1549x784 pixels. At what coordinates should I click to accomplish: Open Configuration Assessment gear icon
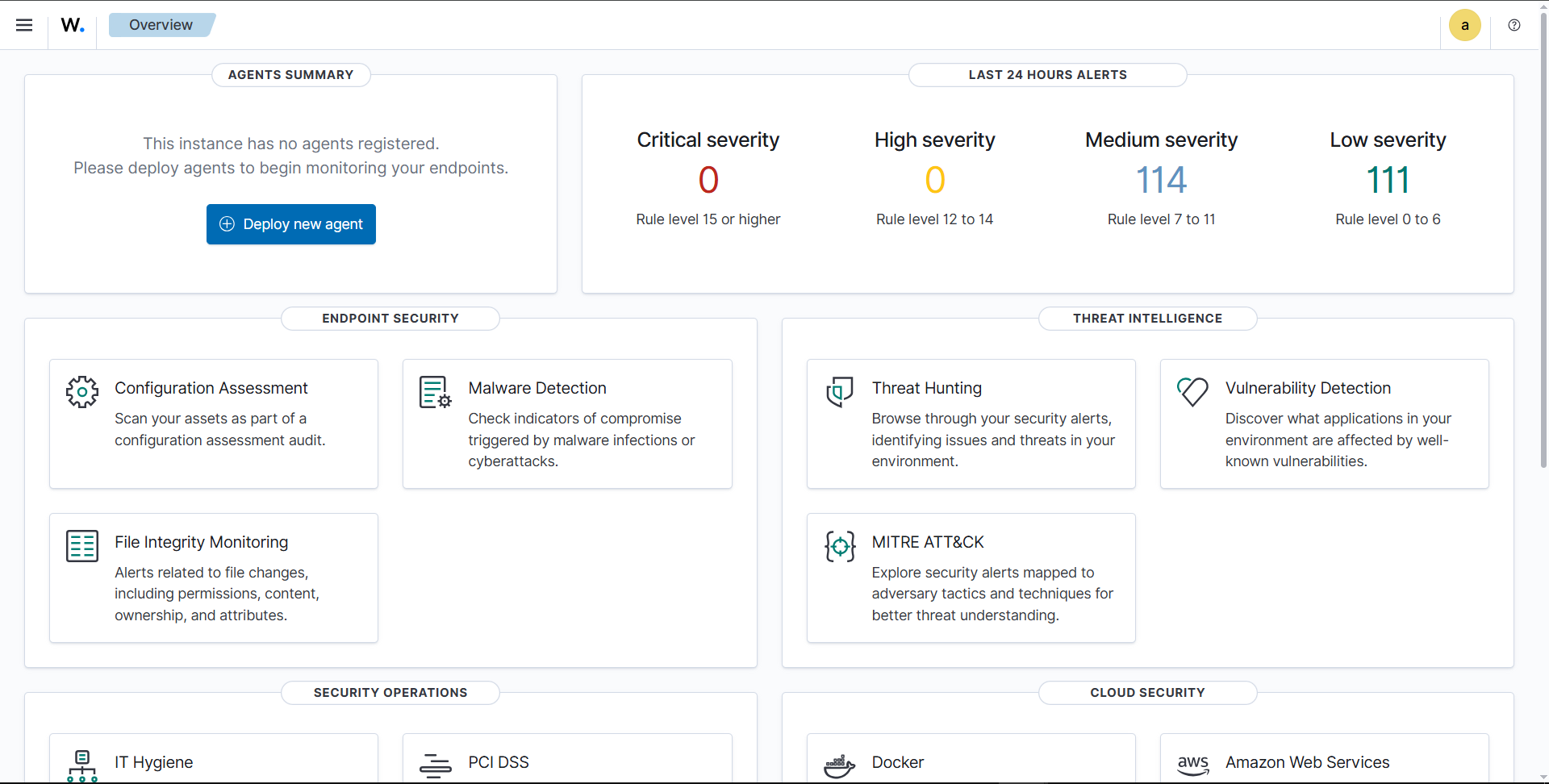click(82, 392)
